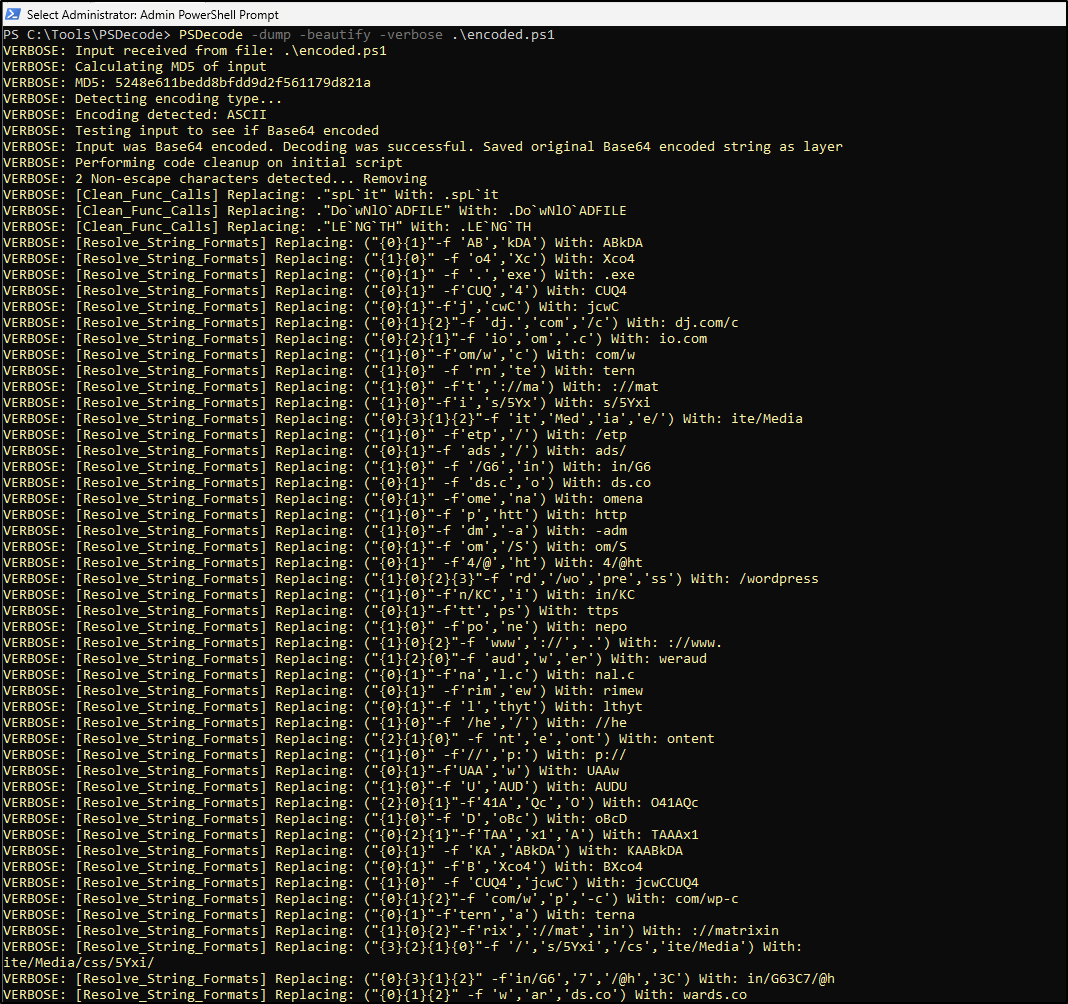This screenshot has height=1004, width=1068.
Task: Click the line ending 'With: ds.co'
Action: (327, 483)
